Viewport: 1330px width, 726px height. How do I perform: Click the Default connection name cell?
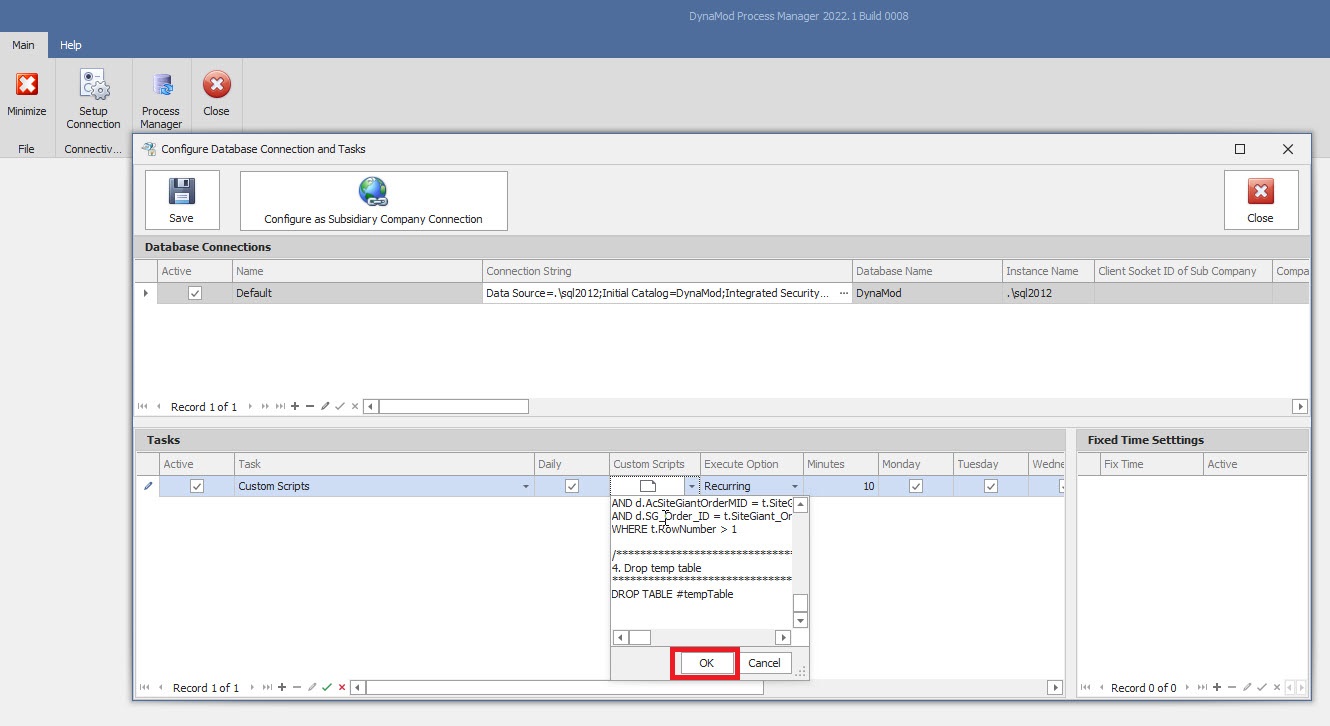click(357, 293)
